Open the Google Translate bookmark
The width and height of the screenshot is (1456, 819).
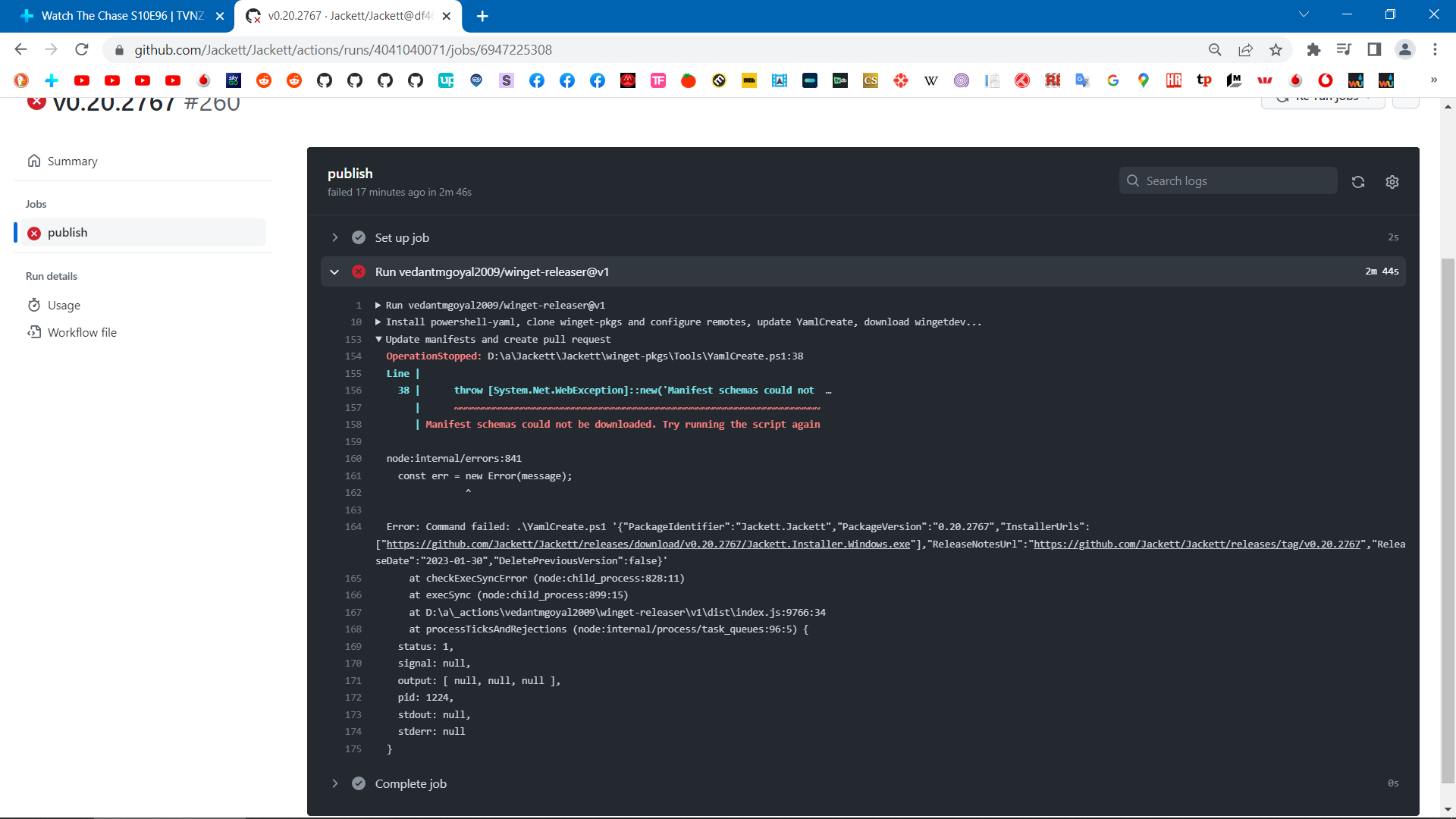(1082, 80)
